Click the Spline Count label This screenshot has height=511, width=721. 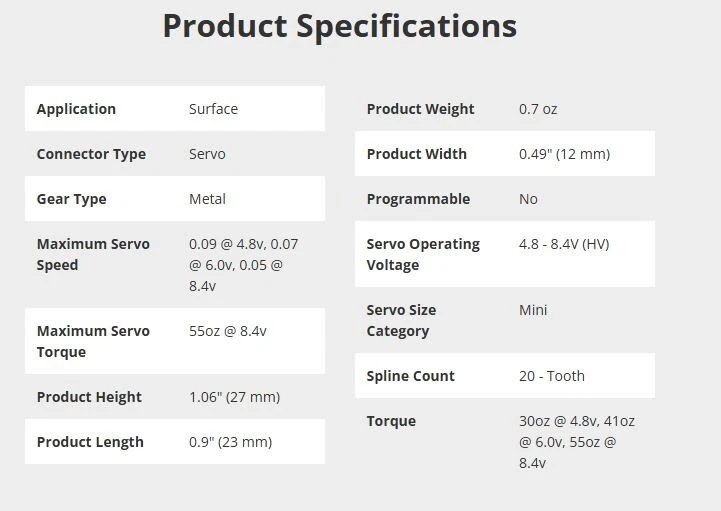click(410, 376)
